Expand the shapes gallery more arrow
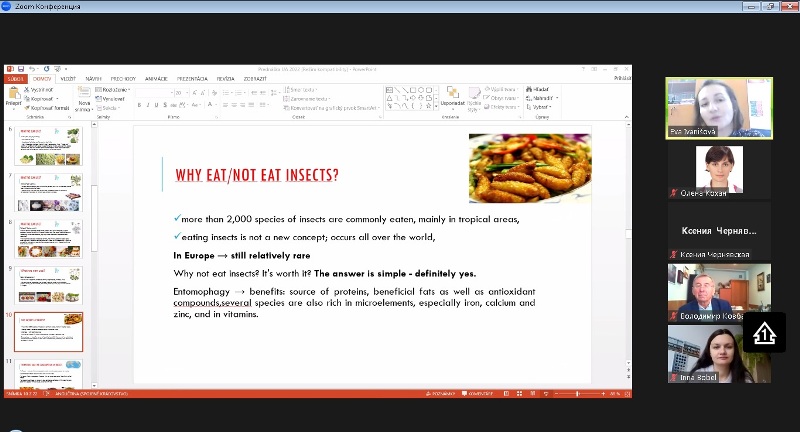Screen dimensions: 800x432 (436, 106)
